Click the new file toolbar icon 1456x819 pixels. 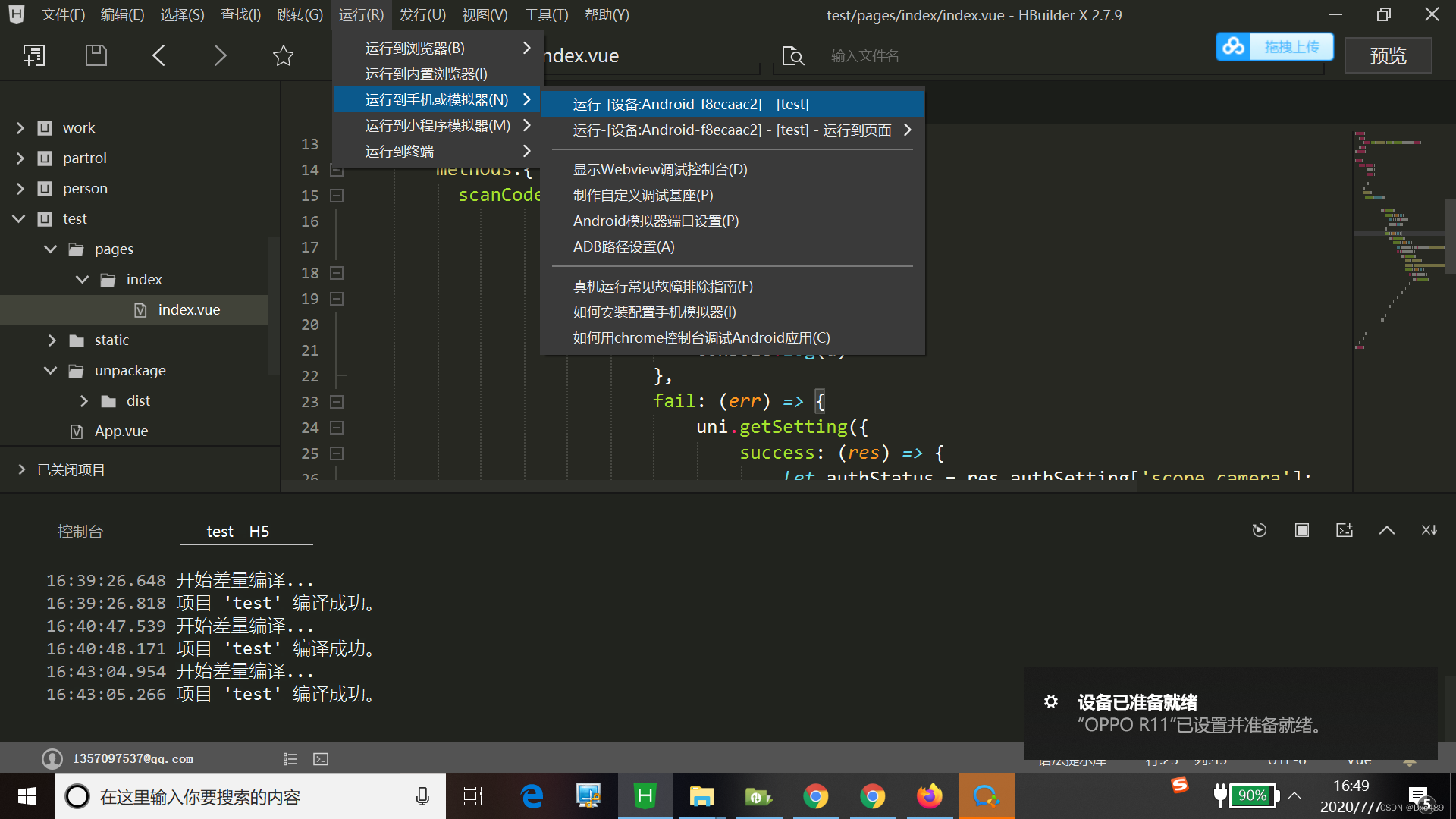pyautogui.click(x=34, y=55)
